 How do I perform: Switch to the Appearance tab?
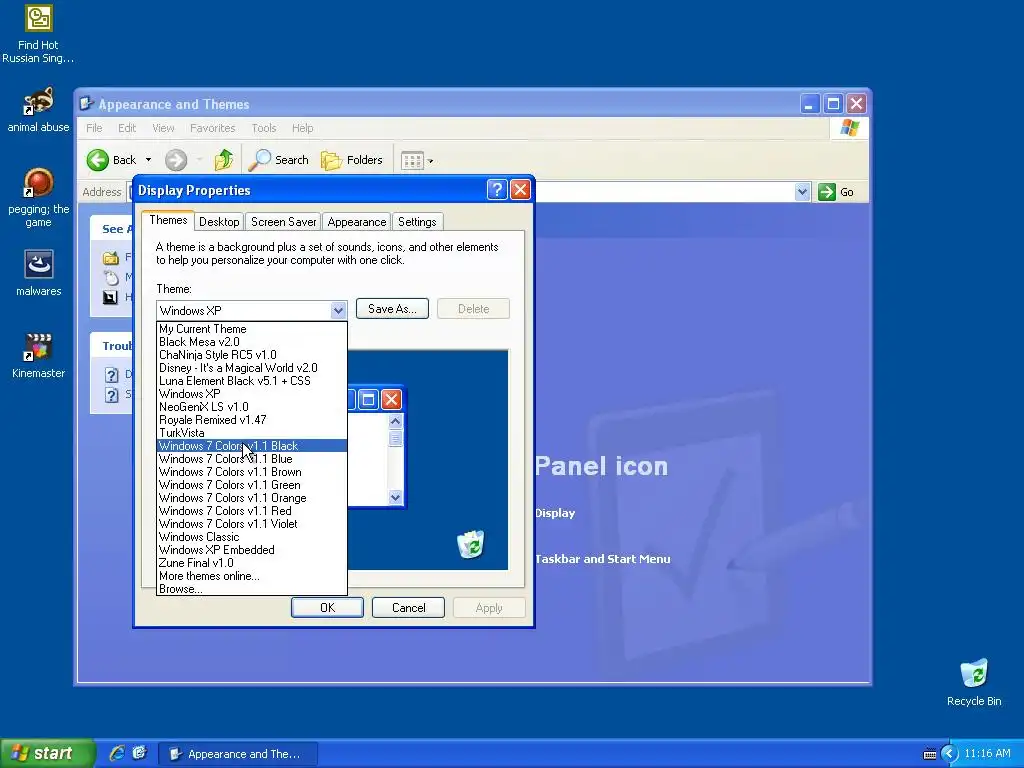click(x=357, y=222)
